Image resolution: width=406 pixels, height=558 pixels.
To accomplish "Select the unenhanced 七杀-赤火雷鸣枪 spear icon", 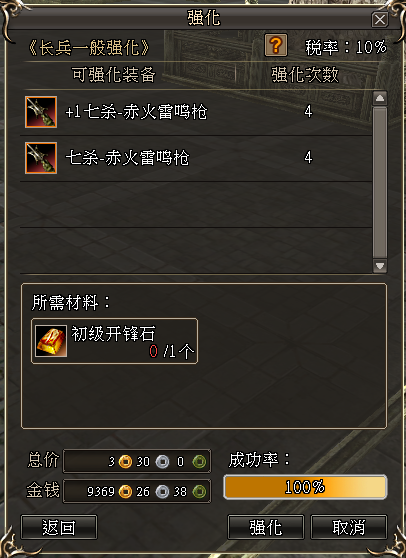I will pyautogui.click(x=41, y=158).
